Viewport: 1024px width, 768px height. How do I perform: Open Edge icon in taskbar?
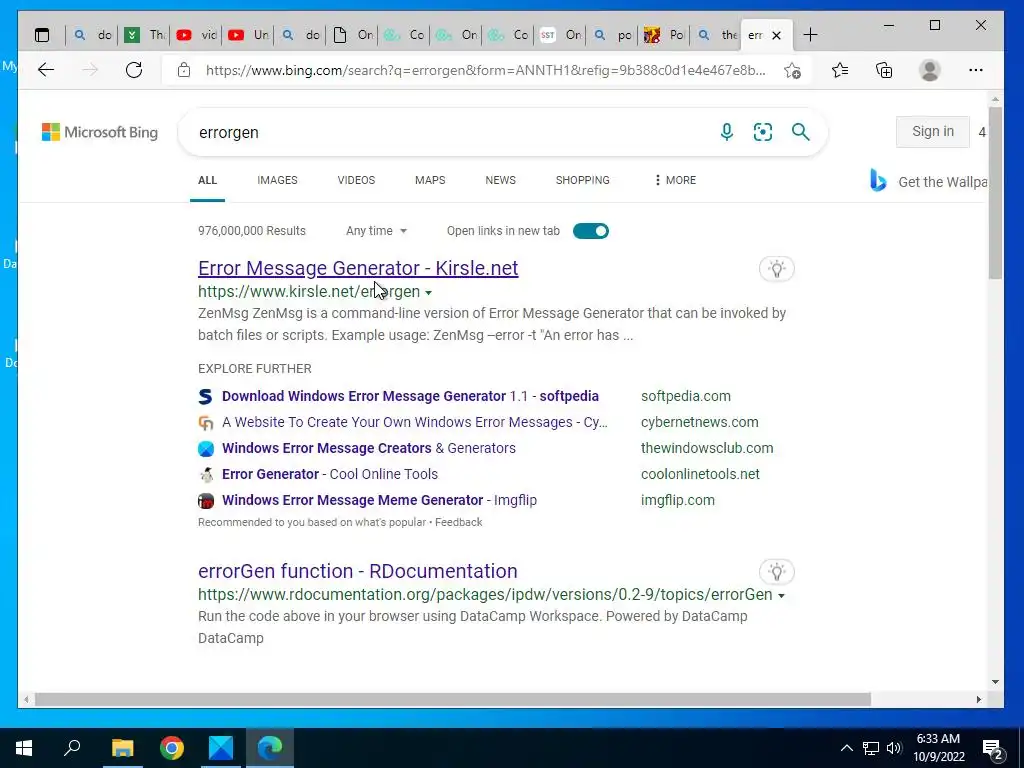(x=270, y=748)
